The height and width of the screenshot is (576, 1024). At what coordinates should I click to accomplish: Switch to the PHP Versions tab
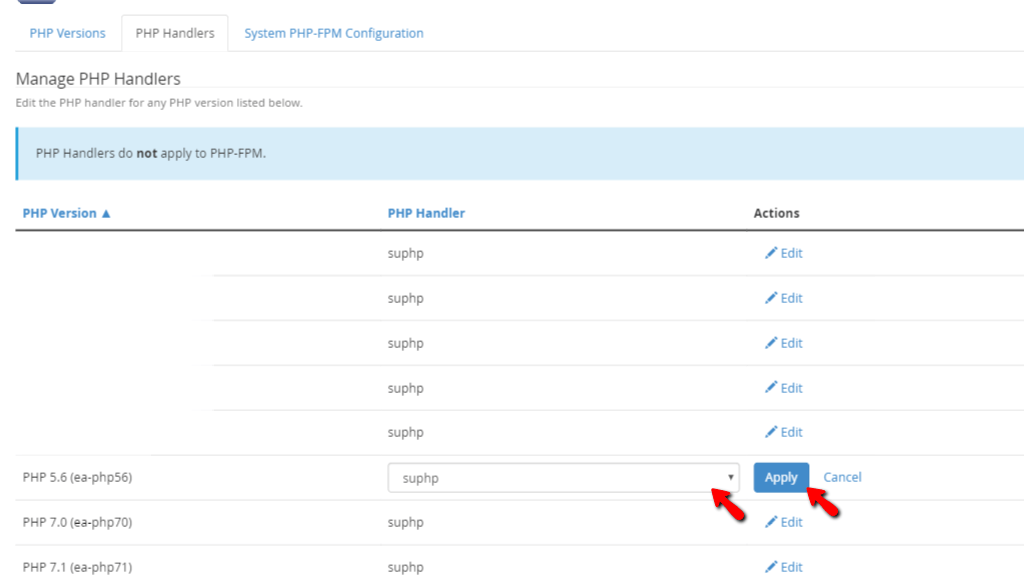pos(67,33)
